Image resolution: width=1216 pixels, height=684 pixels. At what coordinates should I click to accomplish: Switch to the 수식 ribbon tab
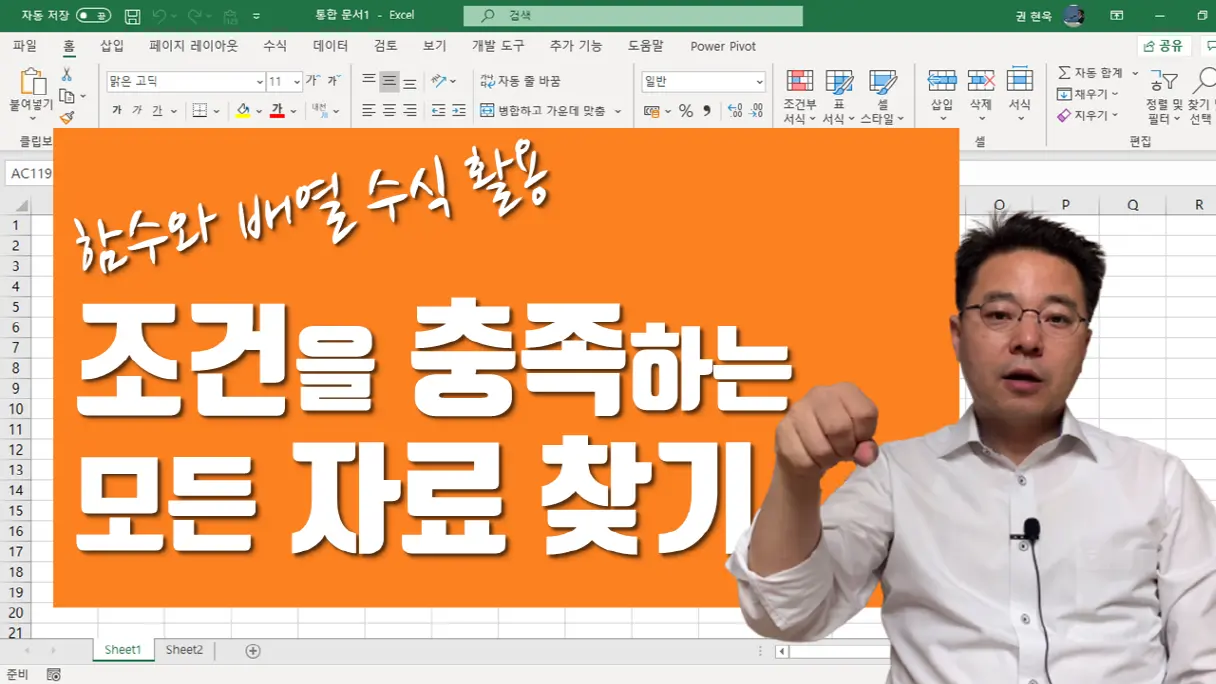click(x=270, y=46)
